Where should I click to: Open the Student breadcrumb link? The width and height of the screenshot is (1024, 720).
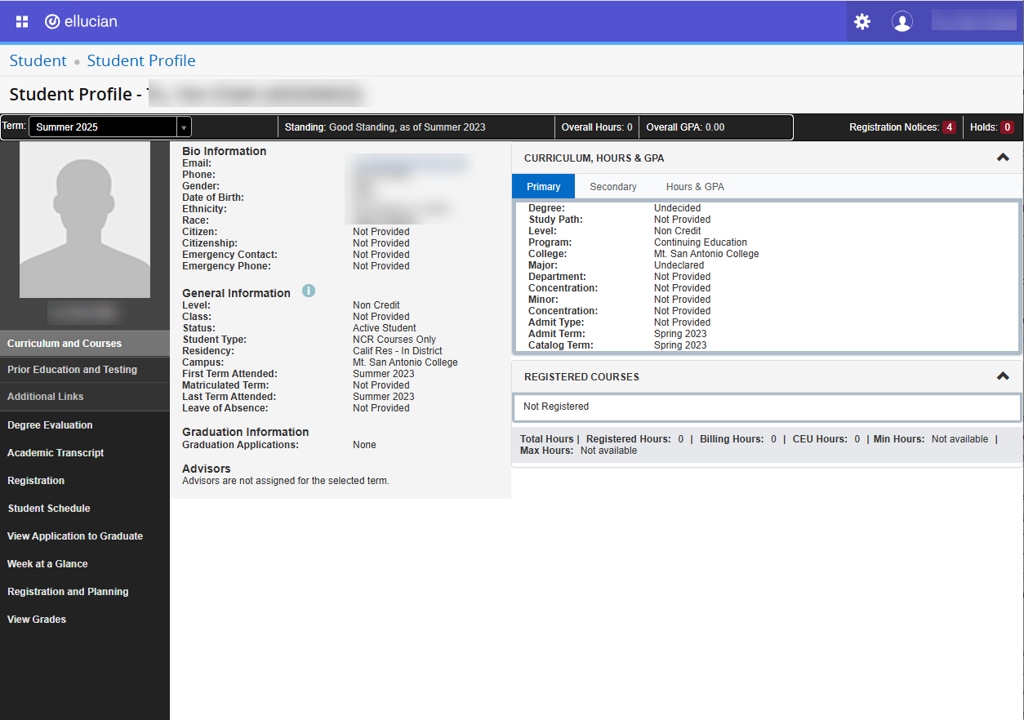38,61
